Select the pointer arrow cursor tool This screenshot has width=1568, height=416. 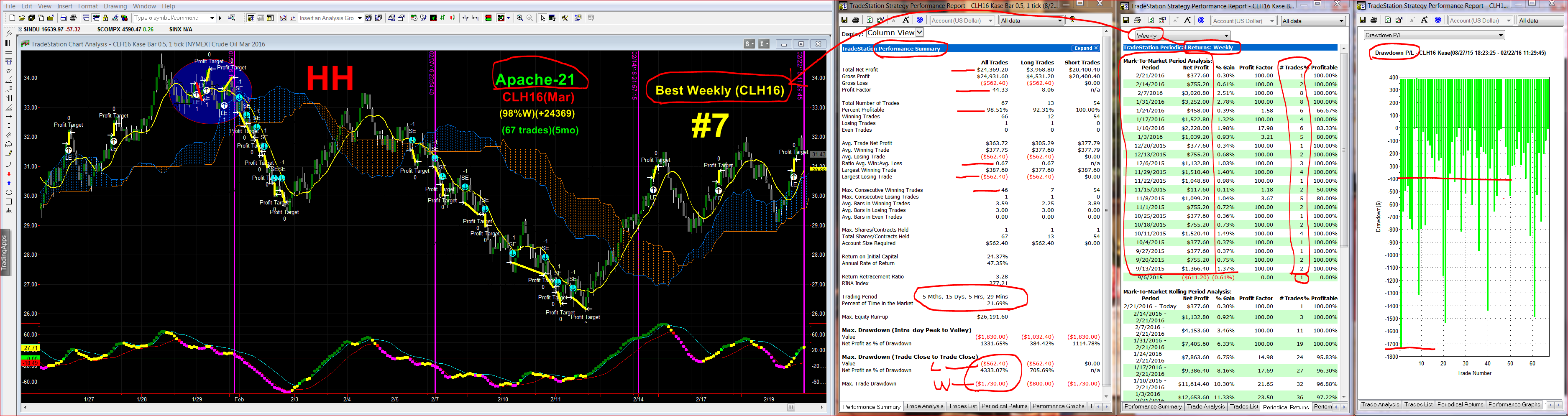(x=543, y=18)
